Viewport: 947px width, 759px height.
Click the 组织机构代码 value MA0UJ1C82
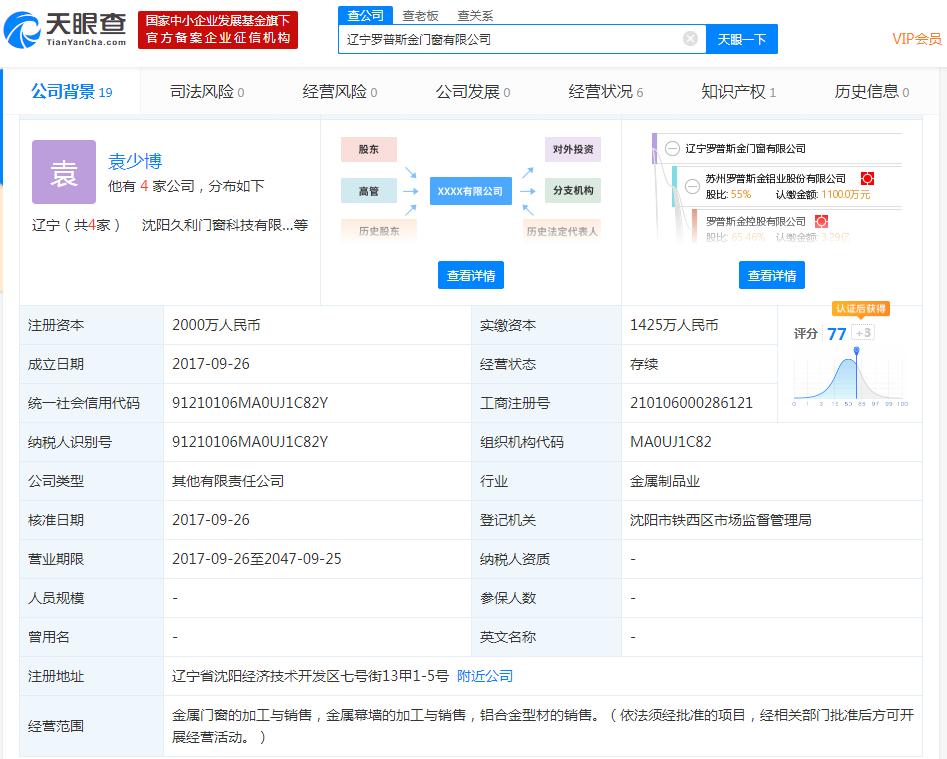[670, 442]
